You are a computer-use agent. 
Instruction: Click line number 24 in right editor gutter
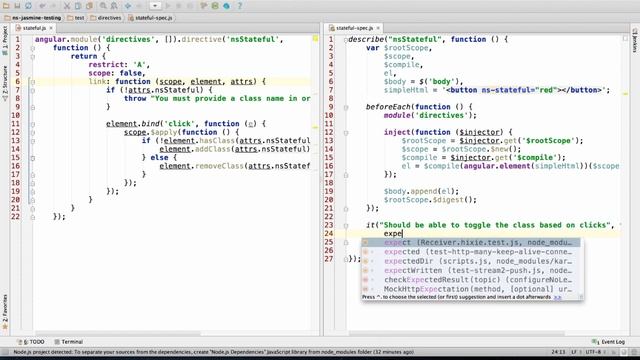329,233
